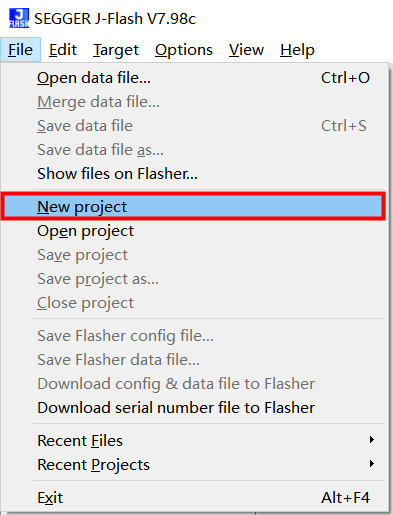Open the Target menu
This screenshot has height=515, width=393.
(116, 50)
